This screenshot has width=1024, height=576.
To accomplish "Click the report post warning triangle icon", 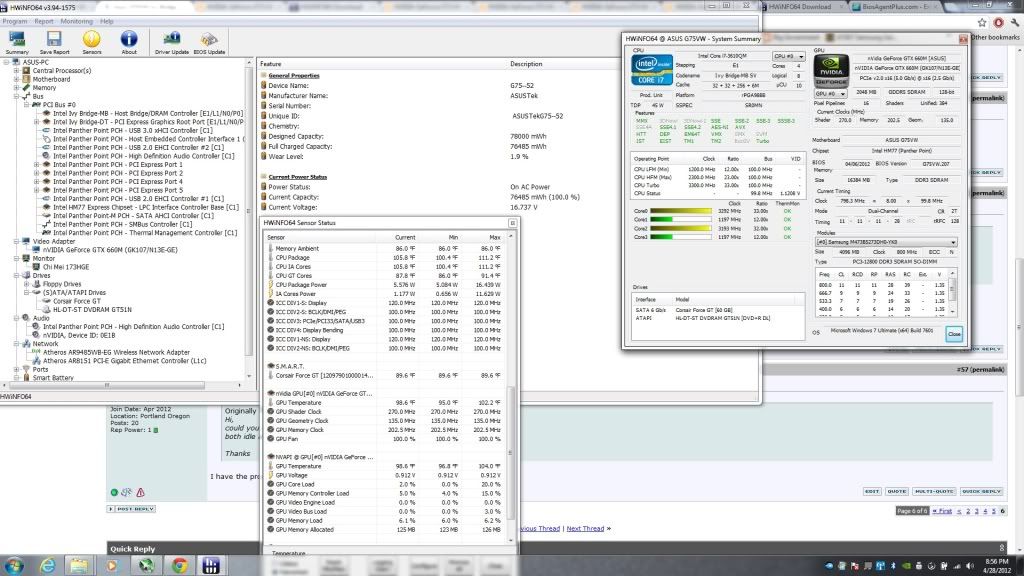I will click(140, 492).
